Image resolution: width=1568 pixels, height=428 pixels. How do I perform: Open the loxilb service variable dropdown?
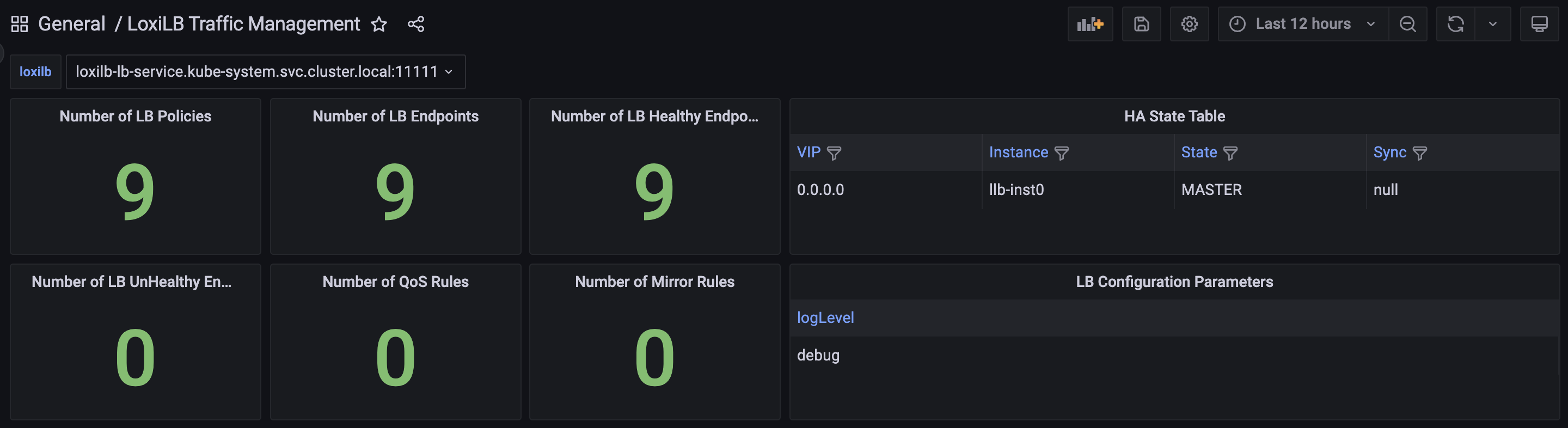pos(265,72)
